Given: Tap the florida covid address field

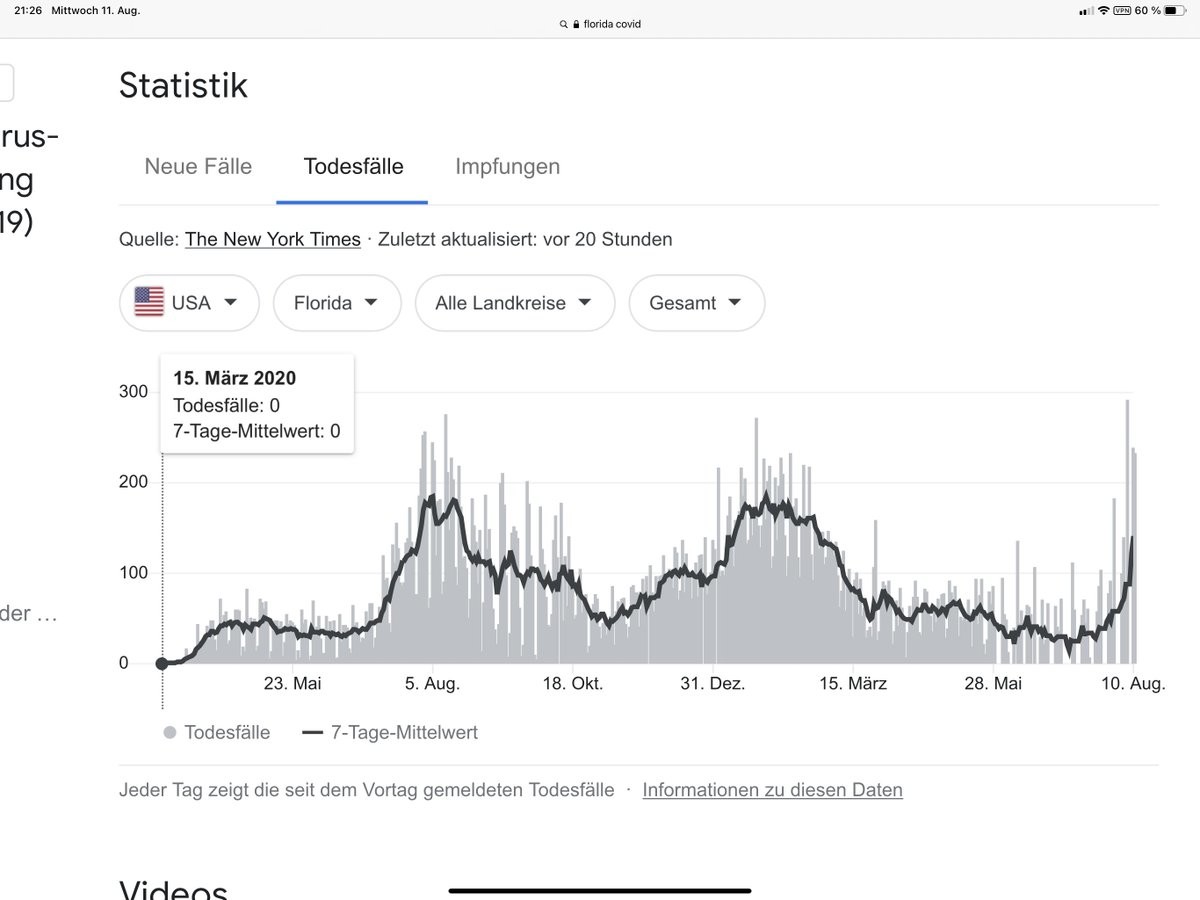Looking at the screenshot, I should [611, 24].
